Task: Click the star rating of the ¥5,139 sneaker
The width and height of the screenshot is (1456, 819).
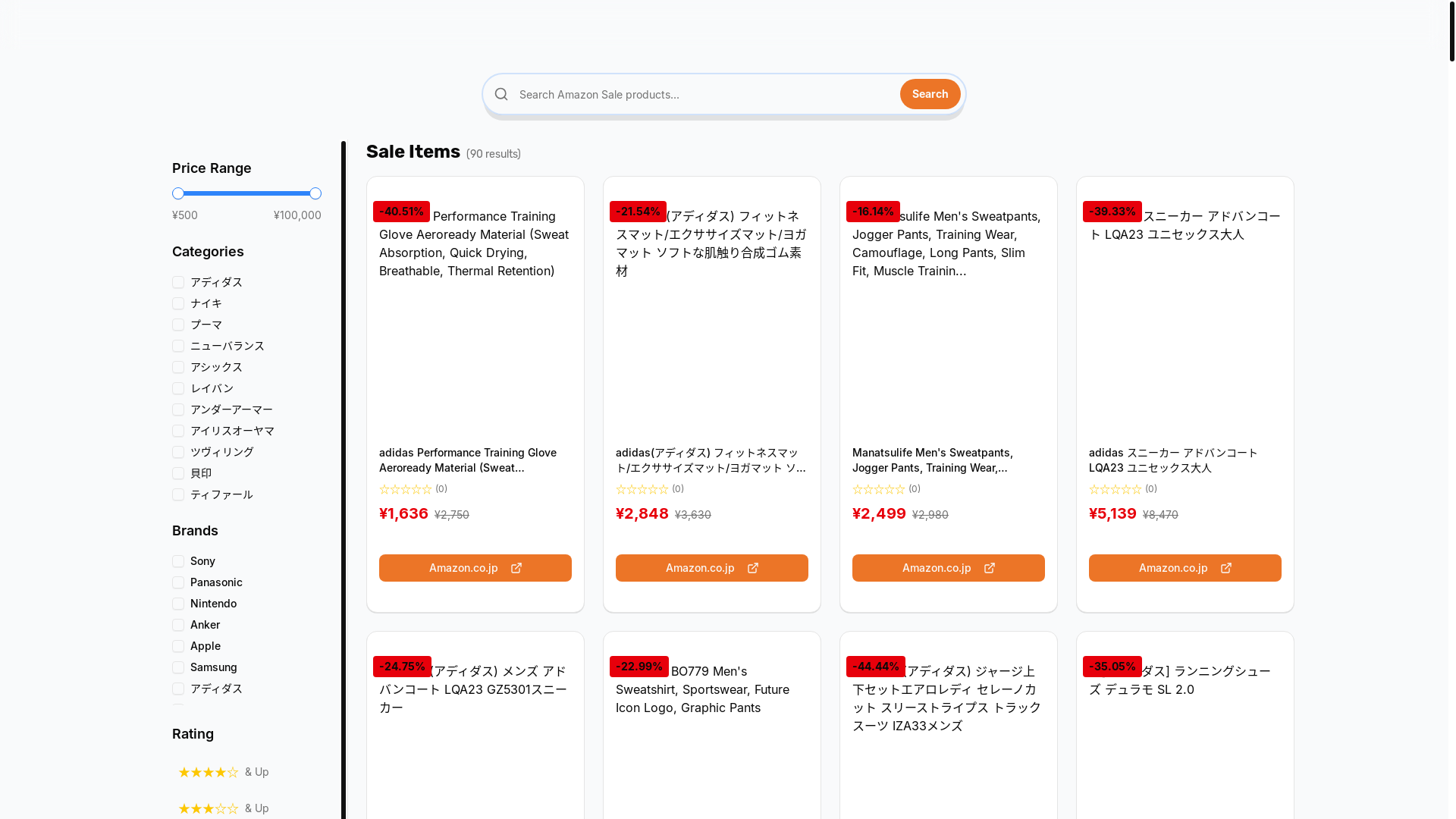Action: [1116, 489]
